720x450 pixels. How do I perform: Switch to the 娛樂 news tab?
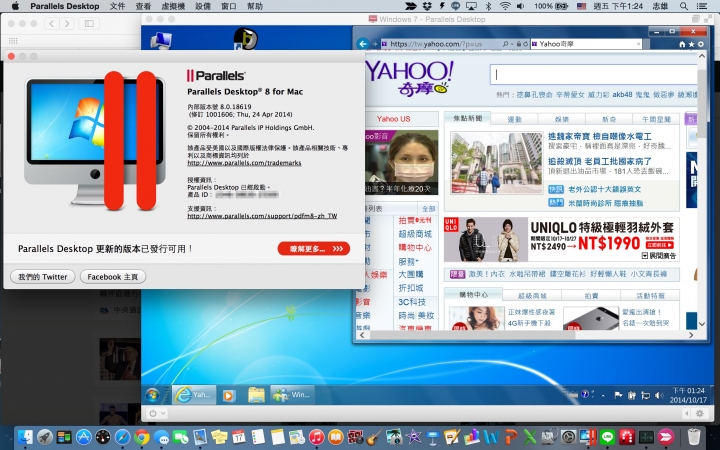coord(562,119)
